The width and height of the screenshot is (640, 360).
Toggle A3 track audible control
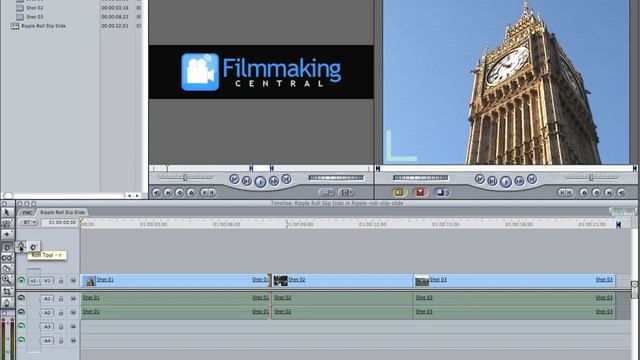tap(21, 327)
